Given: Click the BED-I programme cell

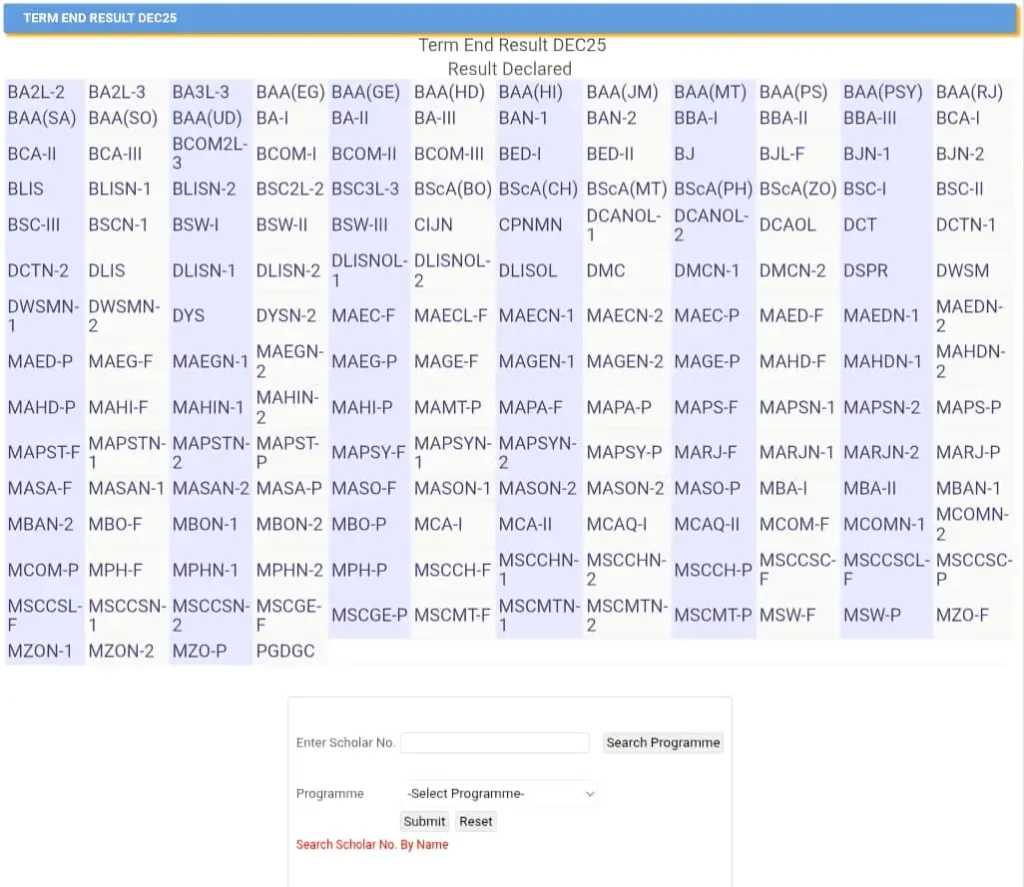Looking at the screenshot, I should (x=520, y=154).
